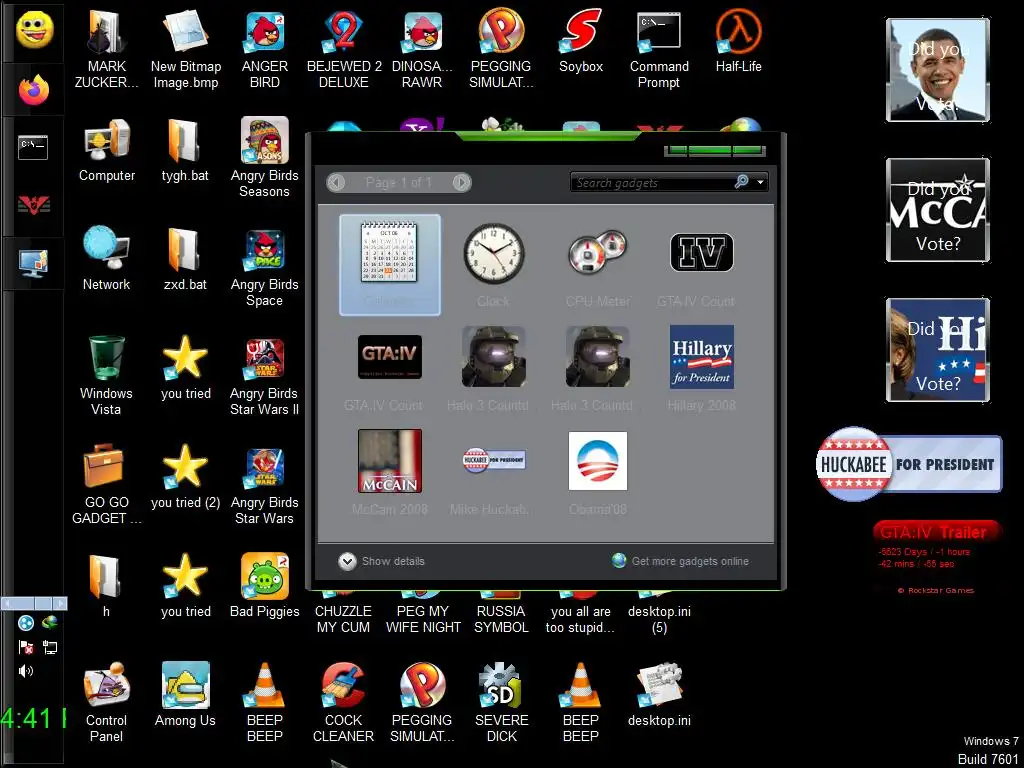Select the Among Us desktop shortcut

(185, 695)
